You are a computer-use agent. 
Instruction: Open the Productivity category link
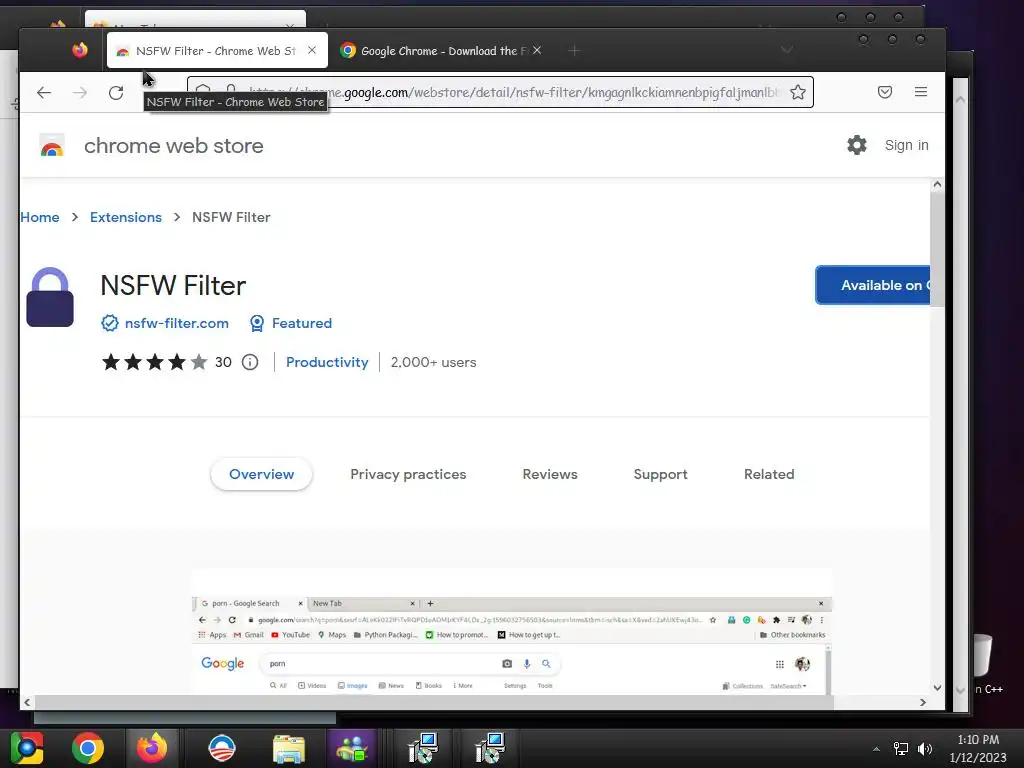click(327, 362)
